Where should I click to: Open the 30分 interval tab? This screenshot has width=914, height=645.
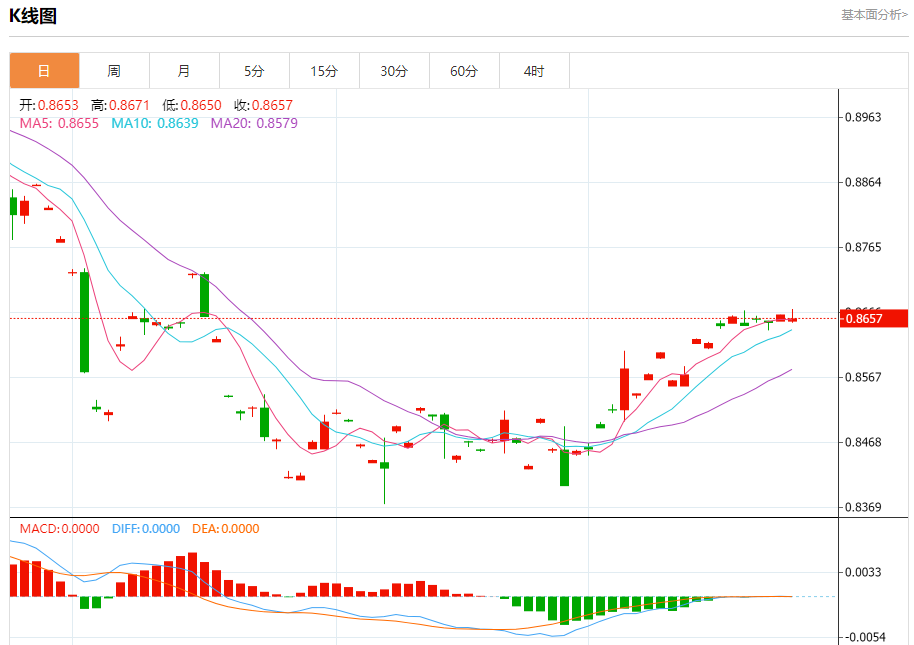(x=394, y=71)
